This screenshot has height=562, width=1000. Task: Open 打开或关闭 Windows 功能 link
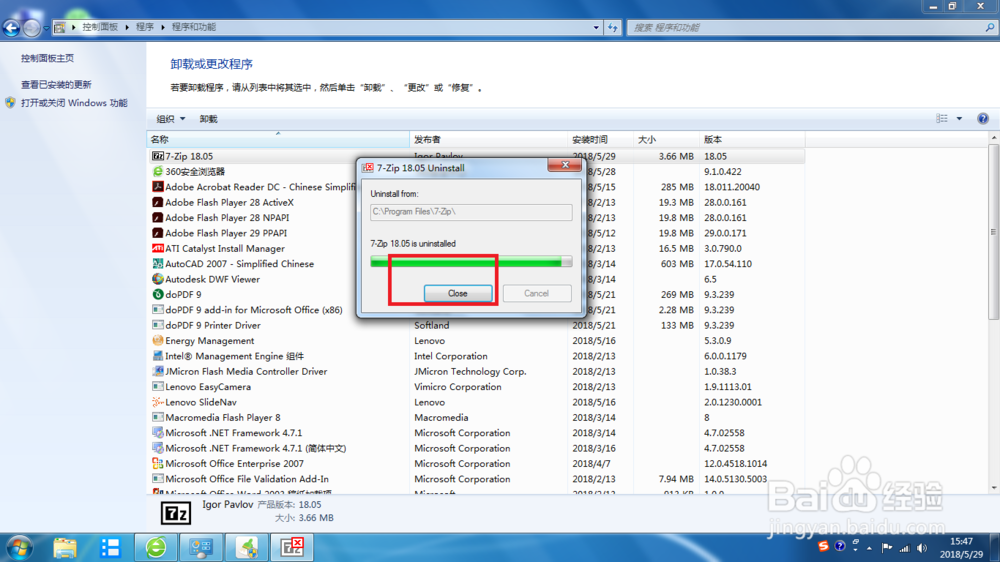[74, 103]
